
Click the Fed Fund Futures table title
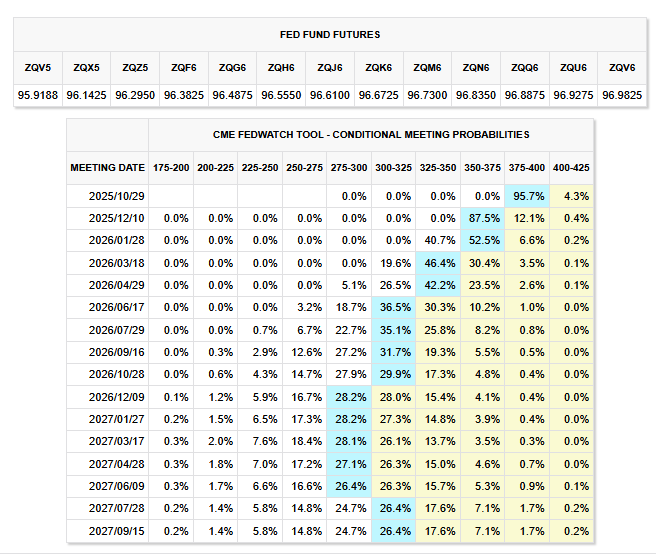329,35
